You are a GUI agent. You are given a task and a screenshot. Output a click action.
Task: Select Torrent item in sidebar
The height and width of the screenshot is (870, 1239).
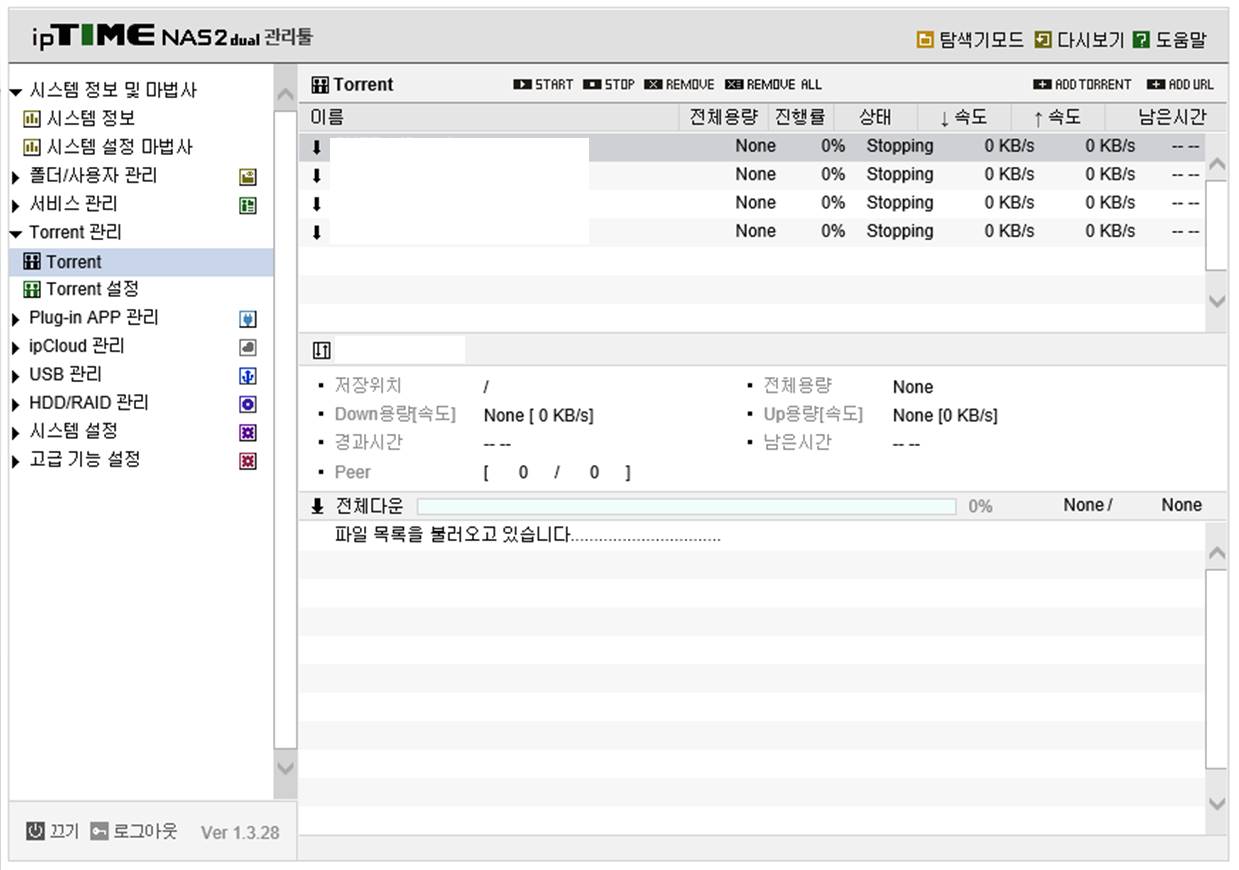141,262
